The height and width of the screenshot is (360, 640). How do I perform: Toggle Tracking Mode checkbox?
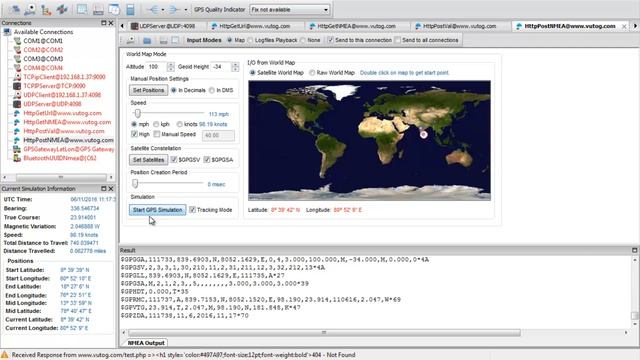[193, 210]
